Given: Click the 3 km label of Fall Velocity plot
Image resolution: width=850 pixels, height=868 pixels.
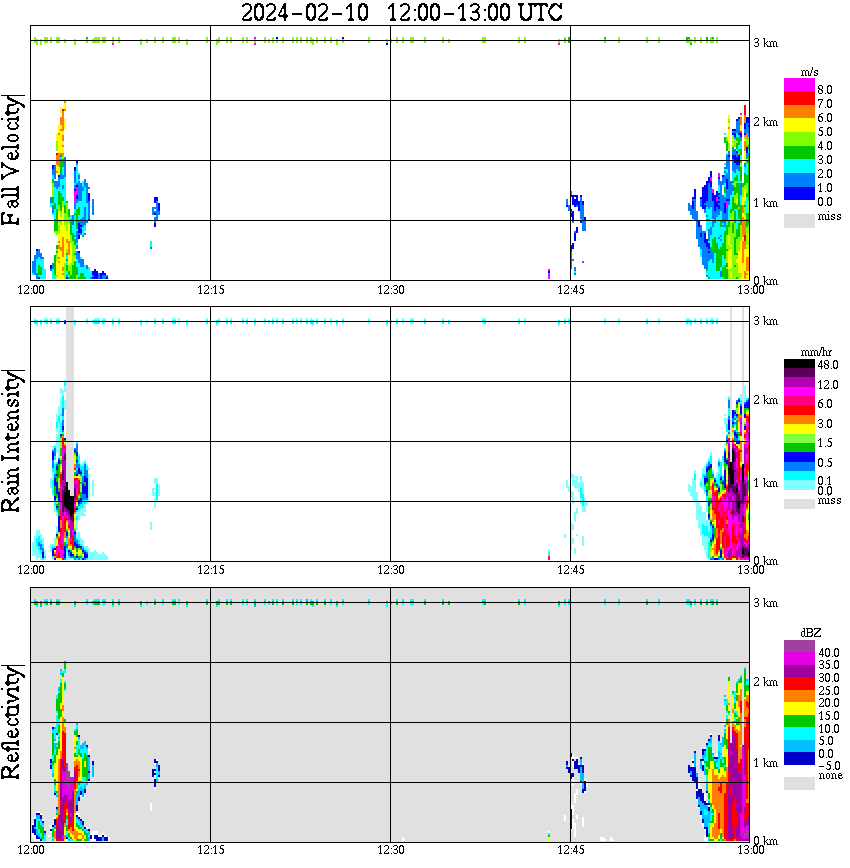Looking at the screenshot, I should pos(765,43).
